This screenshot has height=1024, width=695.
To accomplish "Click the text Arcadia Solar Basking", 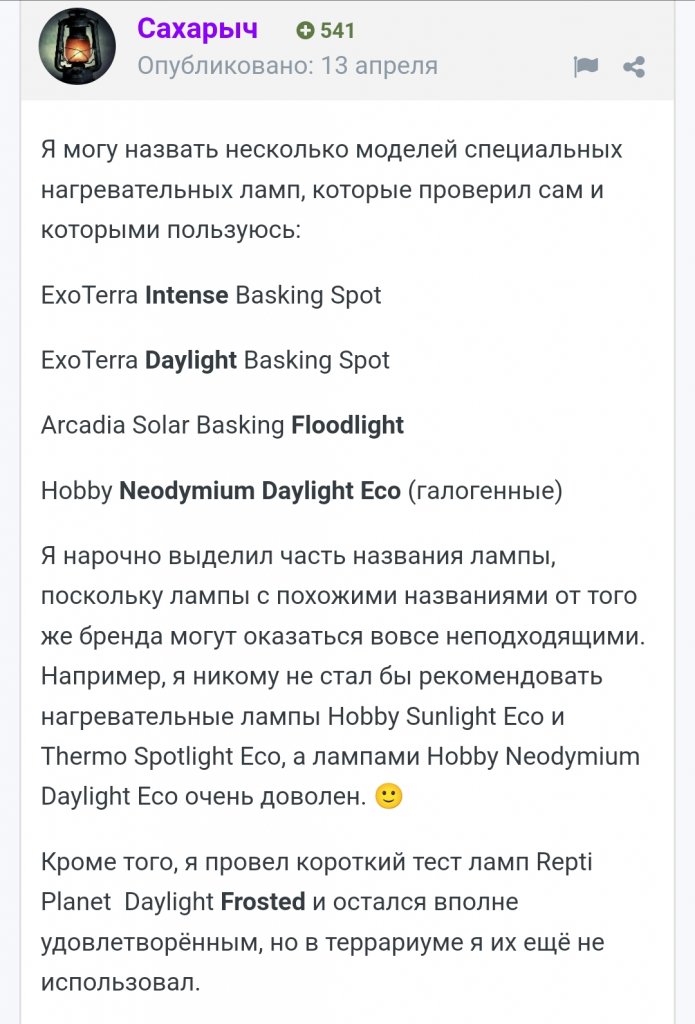I will (163, 425).
